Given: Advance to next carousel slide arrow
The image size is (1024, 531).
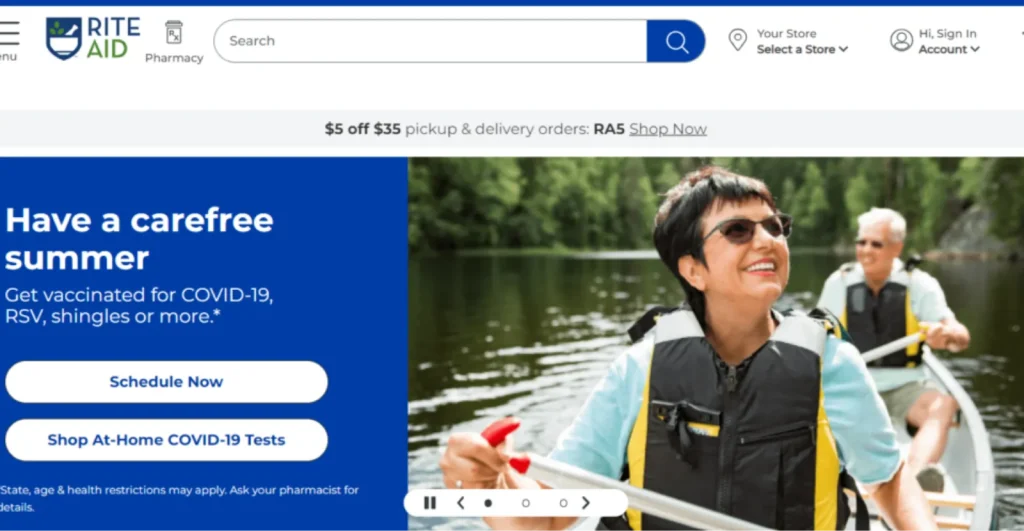Looking at the screenshot, I should pyautogui.click(x=586, y=503).
